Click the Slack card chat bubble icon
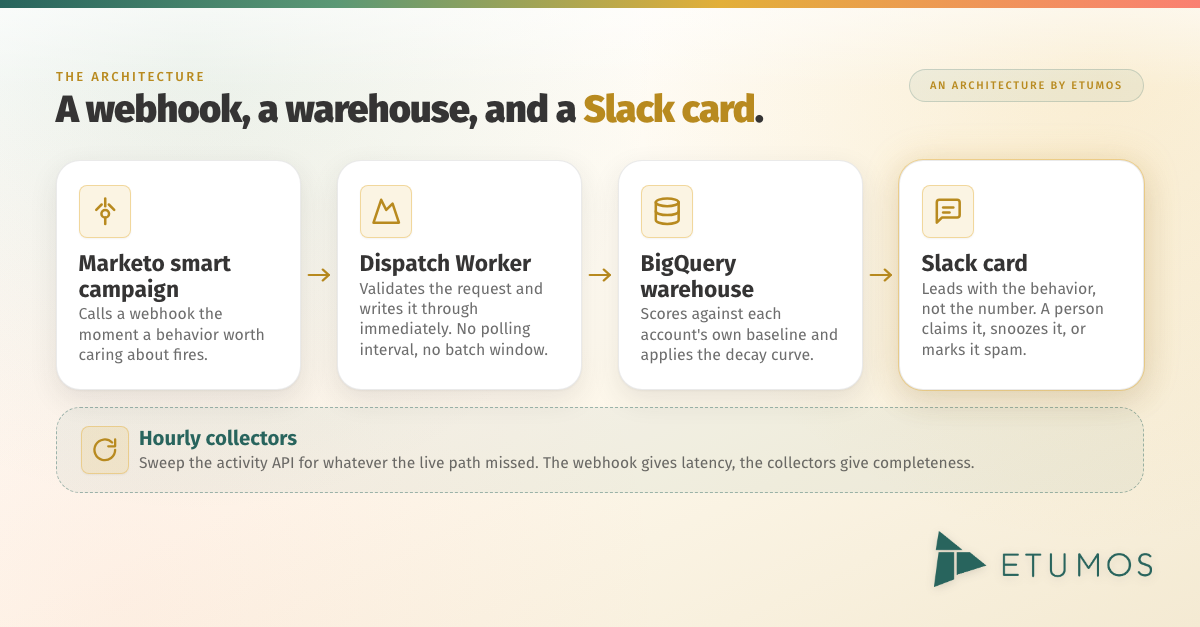Viewport: 1200px width, 627px height. pos(948,211)
